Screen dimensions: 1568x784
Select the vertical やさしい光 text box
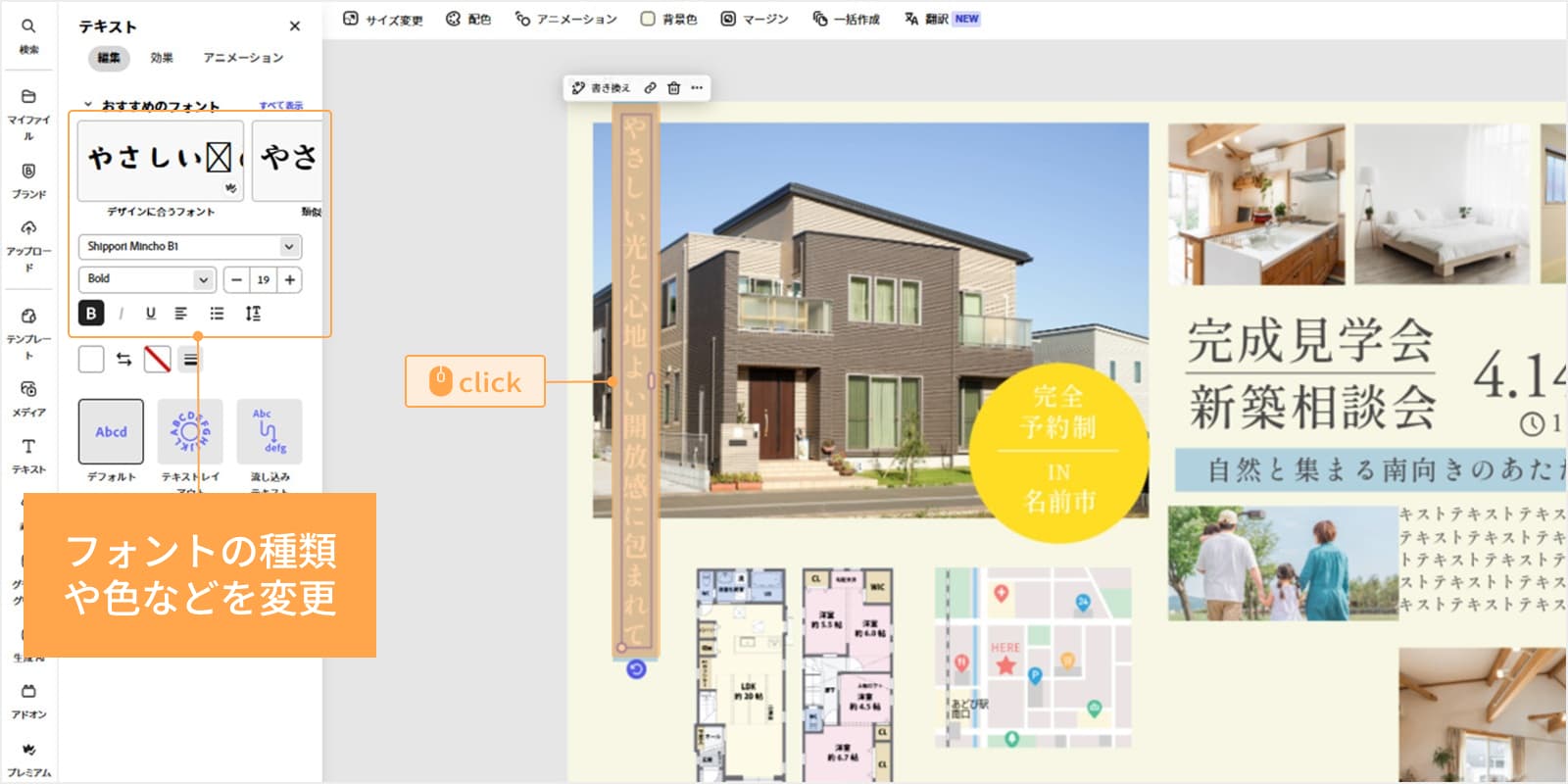point(636,379)
